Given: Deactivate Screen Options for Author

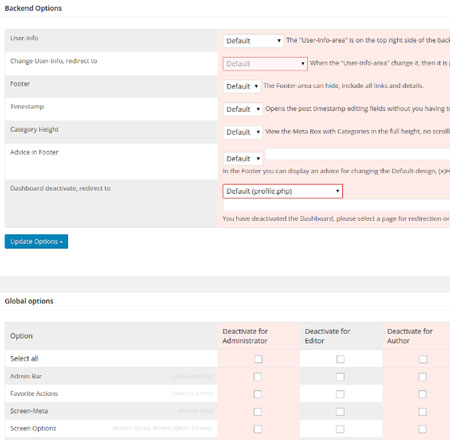Looking at the screenshot, I should tap(422, 429).
